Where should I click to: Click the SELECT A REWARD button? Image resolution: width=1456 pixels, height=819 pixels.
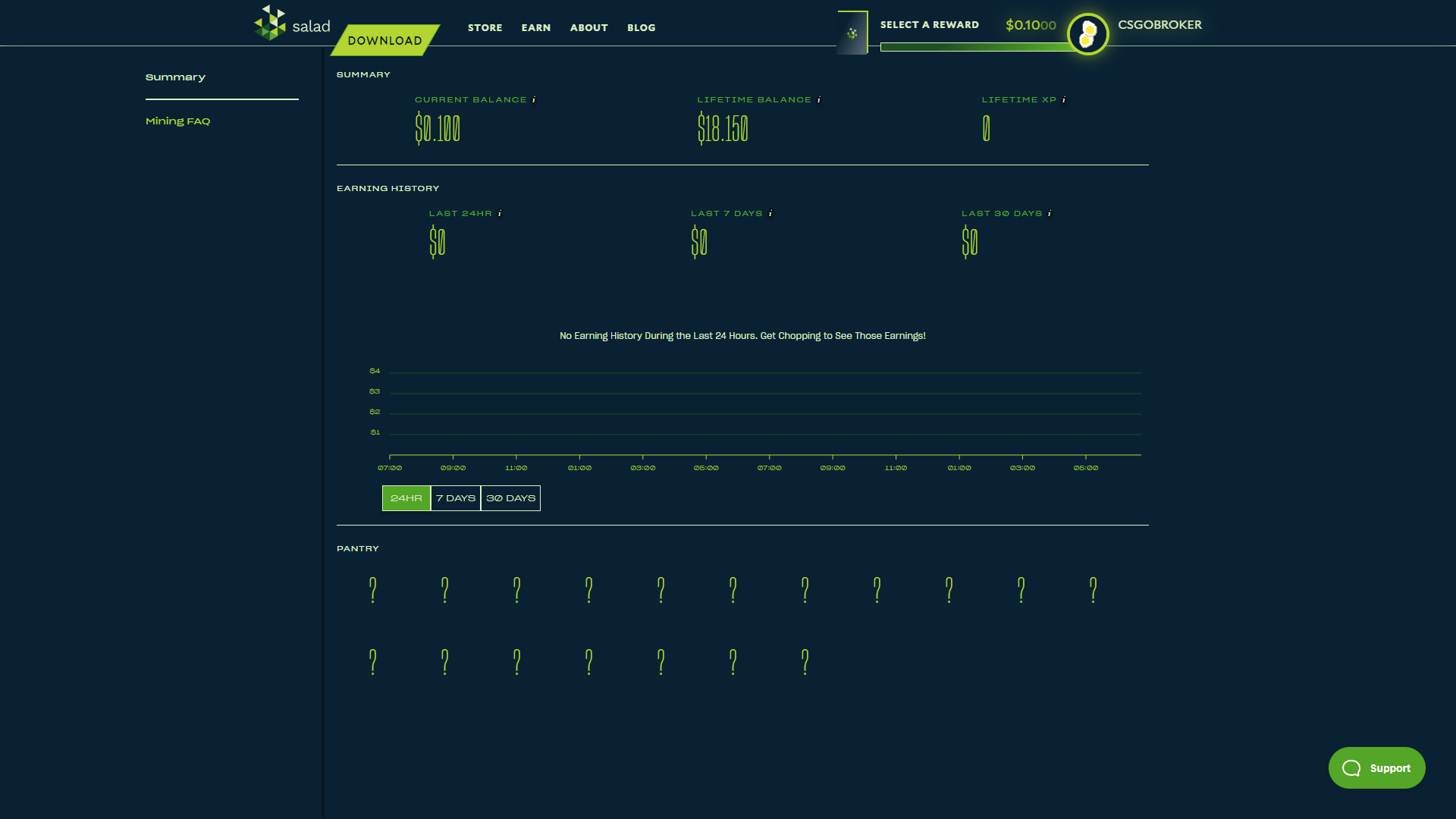point(929,24)
